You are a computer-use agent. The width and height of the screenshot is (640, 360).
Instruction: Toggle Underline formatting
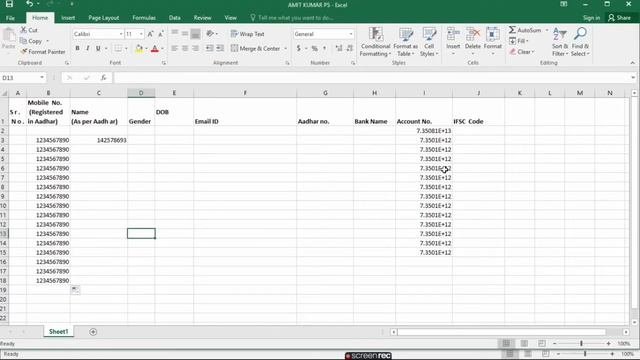[x=98, y=49]
